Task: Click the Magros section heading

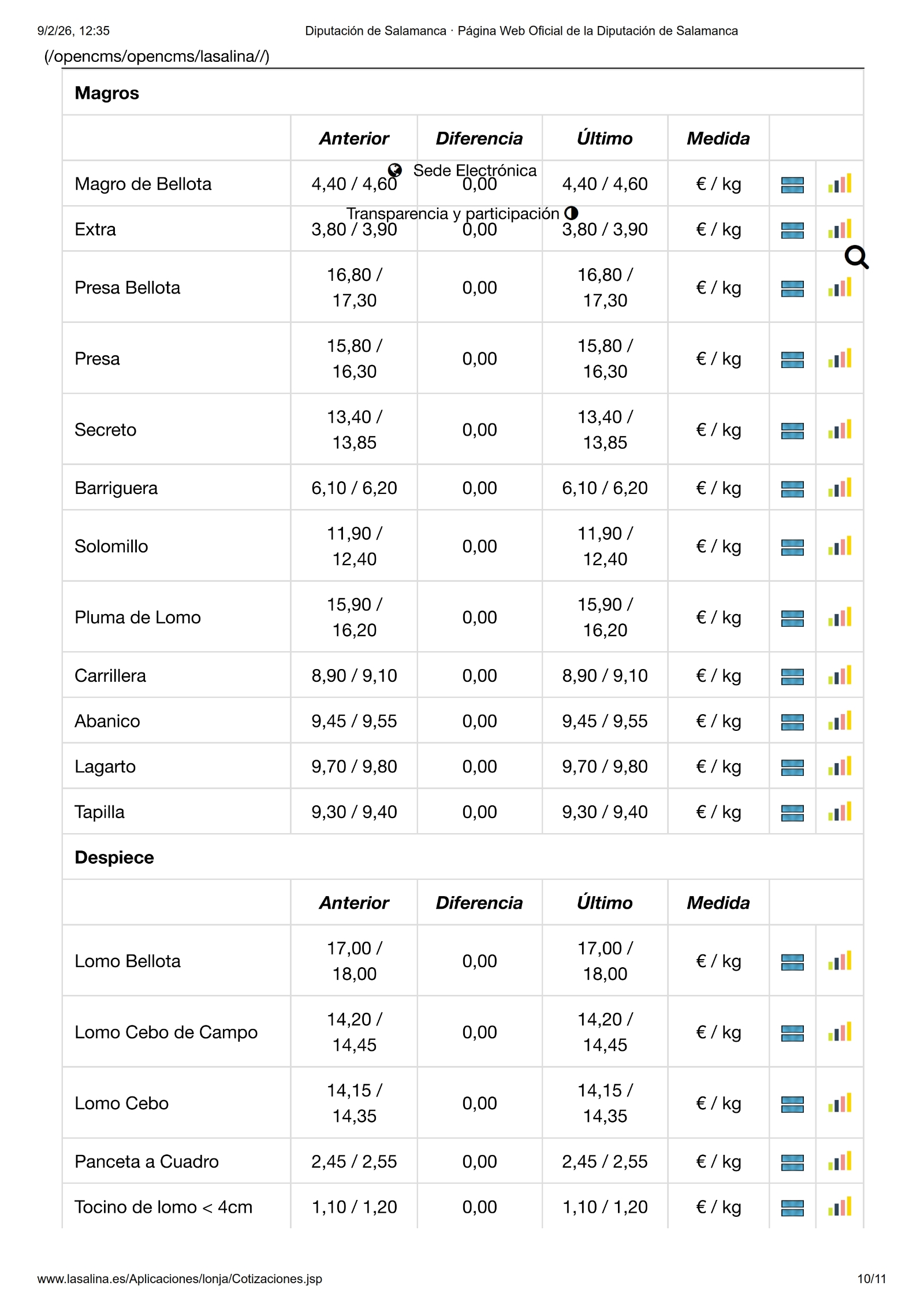Action: pos(107,93)
